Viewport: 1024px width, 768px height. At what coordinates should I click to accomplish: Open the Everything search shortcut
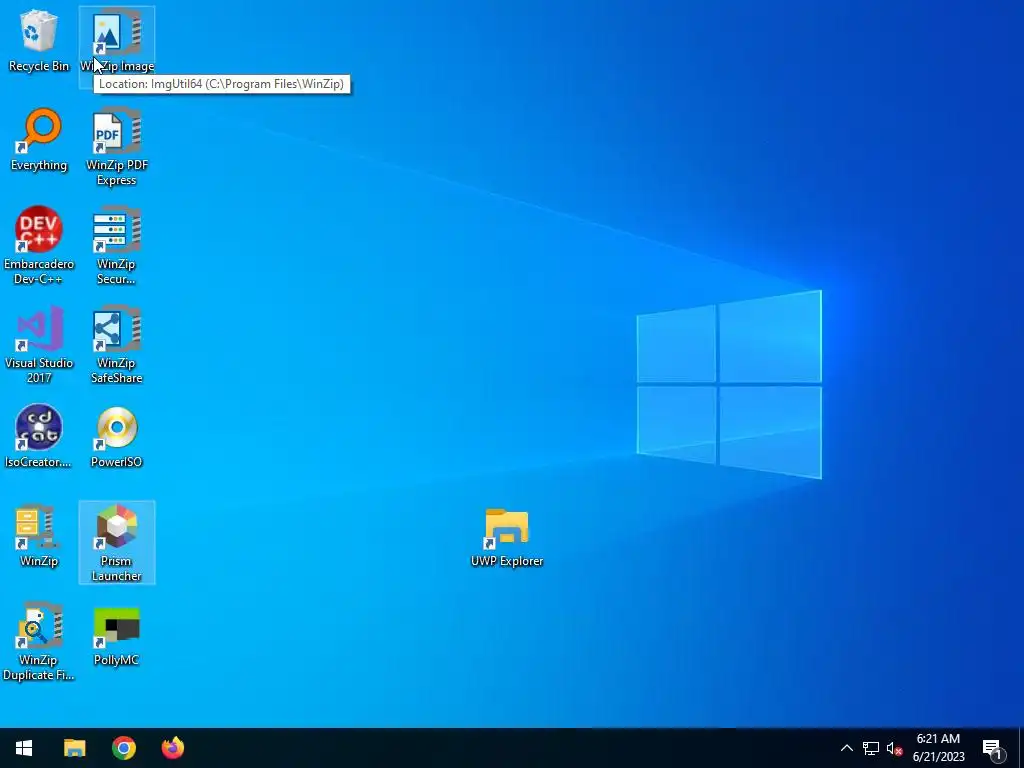click(x=39, y=140)
